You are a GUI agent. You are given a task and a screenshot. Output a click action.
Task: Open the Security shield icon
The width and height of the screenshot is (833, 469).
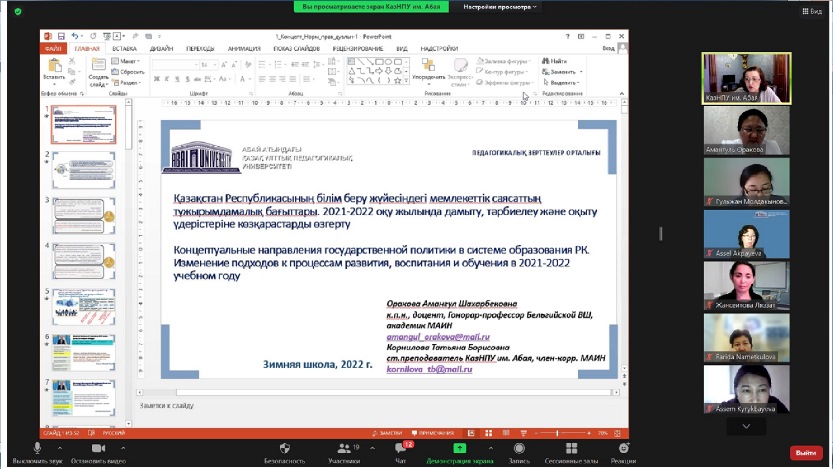(284, 448)
